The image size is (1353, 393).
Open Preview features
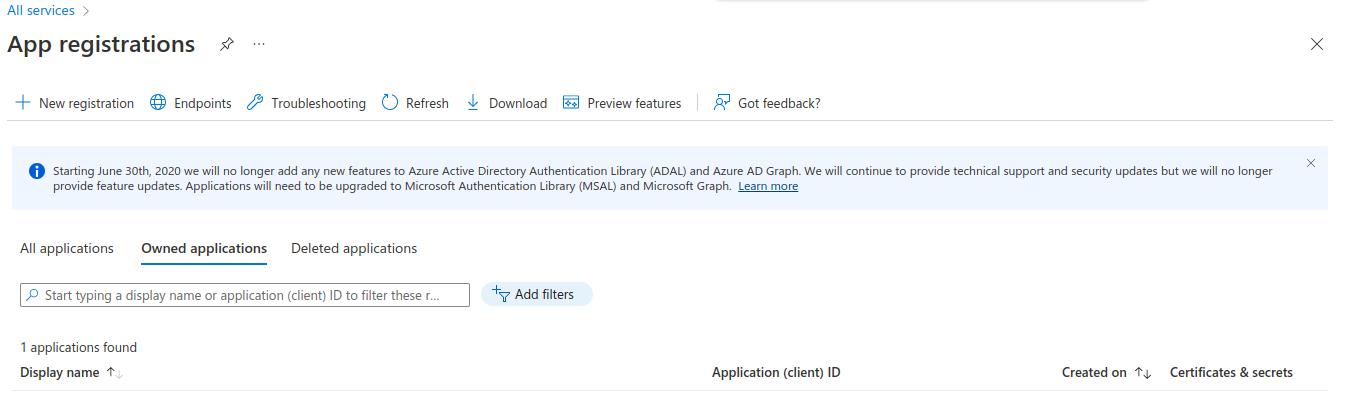(x=622, y=103)
